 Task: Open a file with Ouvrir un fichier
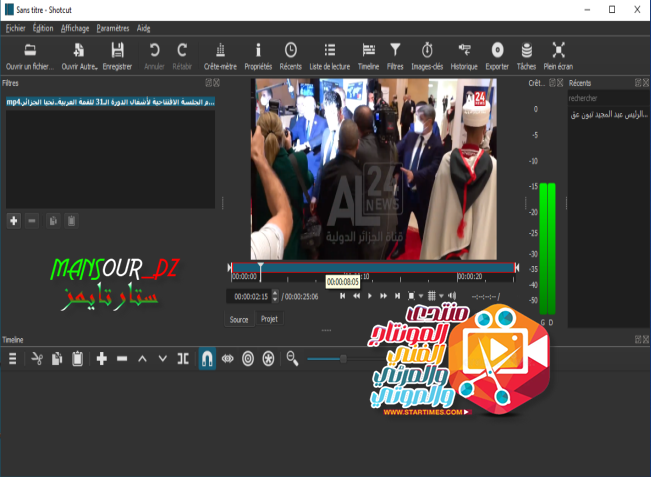(x=30, y=56)
